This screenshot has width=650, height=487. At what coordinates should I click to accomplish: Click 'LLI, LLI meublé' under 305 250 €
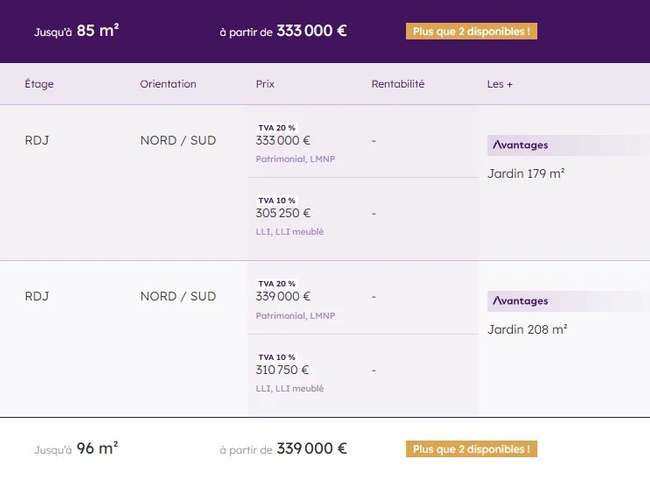point(289,232)
